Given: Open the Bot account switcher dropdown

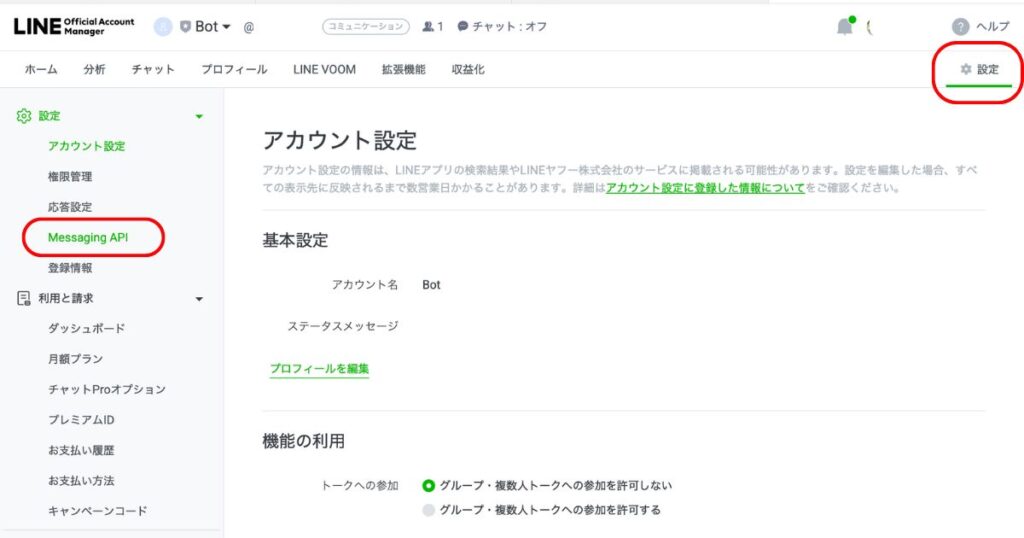Looking at the screenshot, I should point(213,27).
